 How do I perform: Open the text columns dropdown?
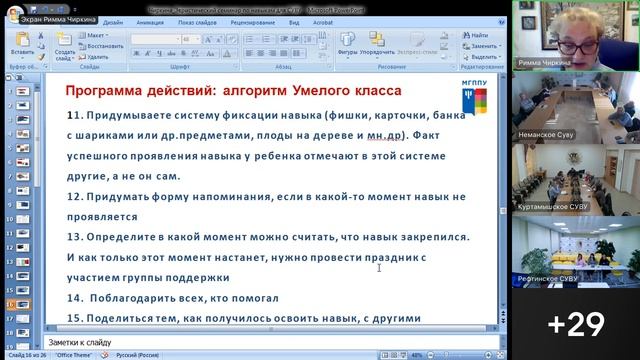[298, 53]
